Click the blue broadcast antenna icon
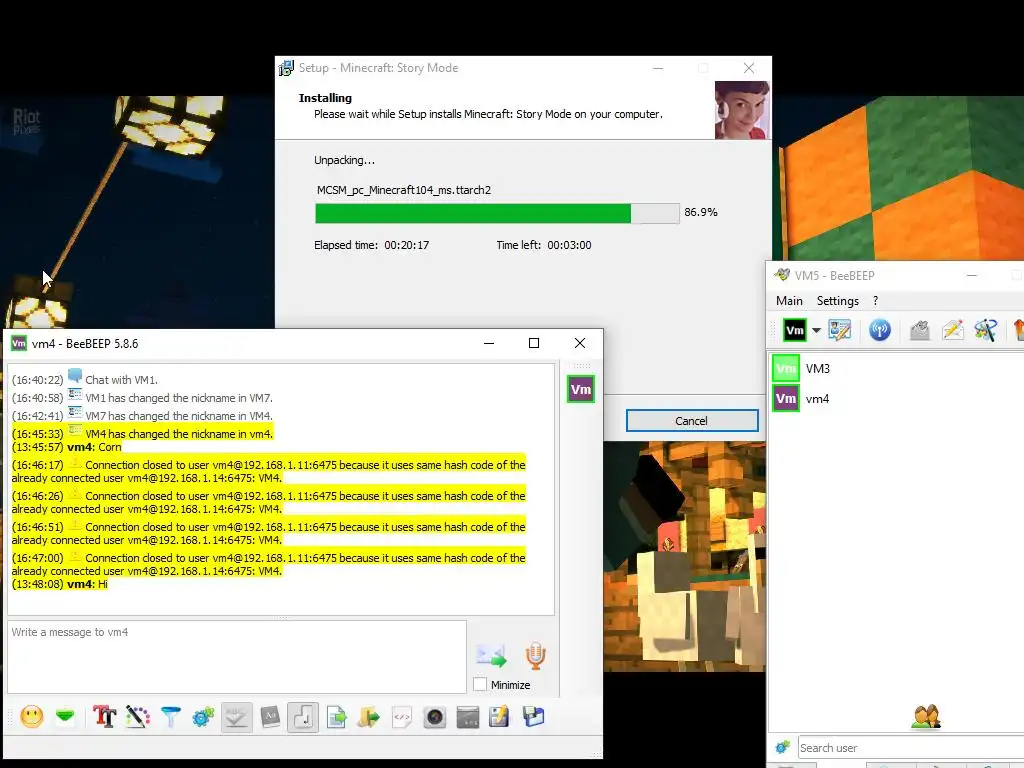This screenshot has width=1024, height=768. click(x=880, y=330)
